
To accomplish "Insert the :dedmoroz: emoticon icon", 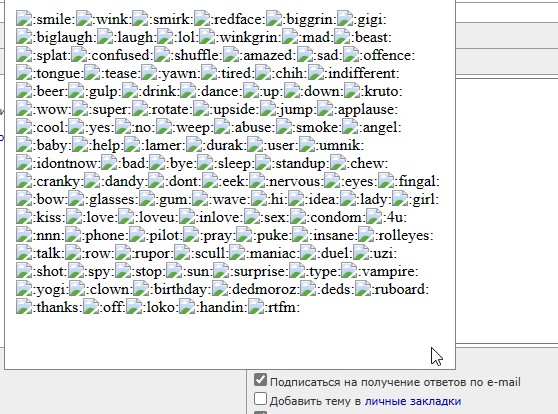I will coord(220,289).
